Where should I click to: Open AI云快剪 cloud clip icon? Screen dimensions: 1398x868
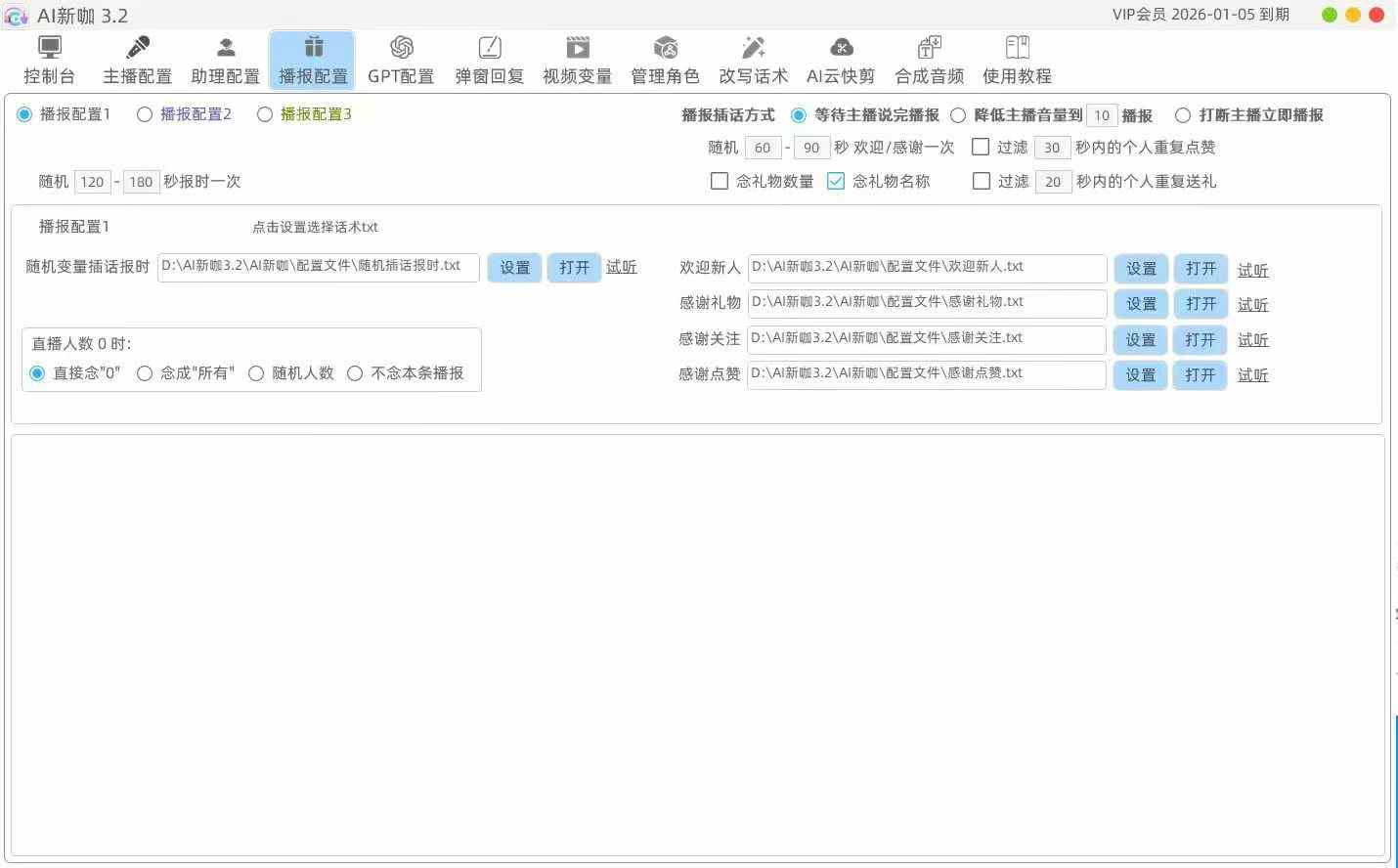(x=841, y=48)
